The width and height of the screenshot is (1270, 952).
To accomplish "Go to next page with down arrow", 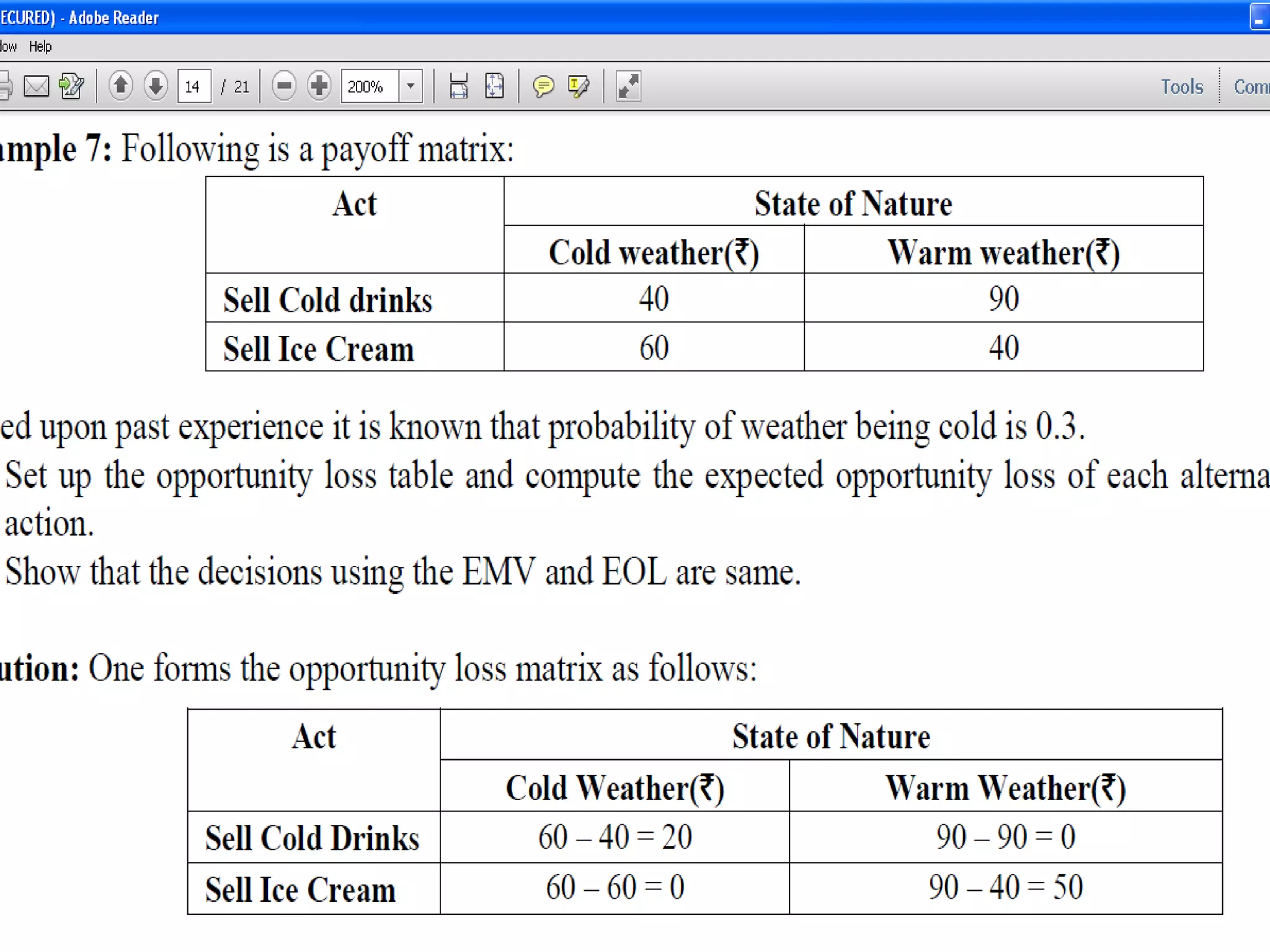I will pos(156,86).
